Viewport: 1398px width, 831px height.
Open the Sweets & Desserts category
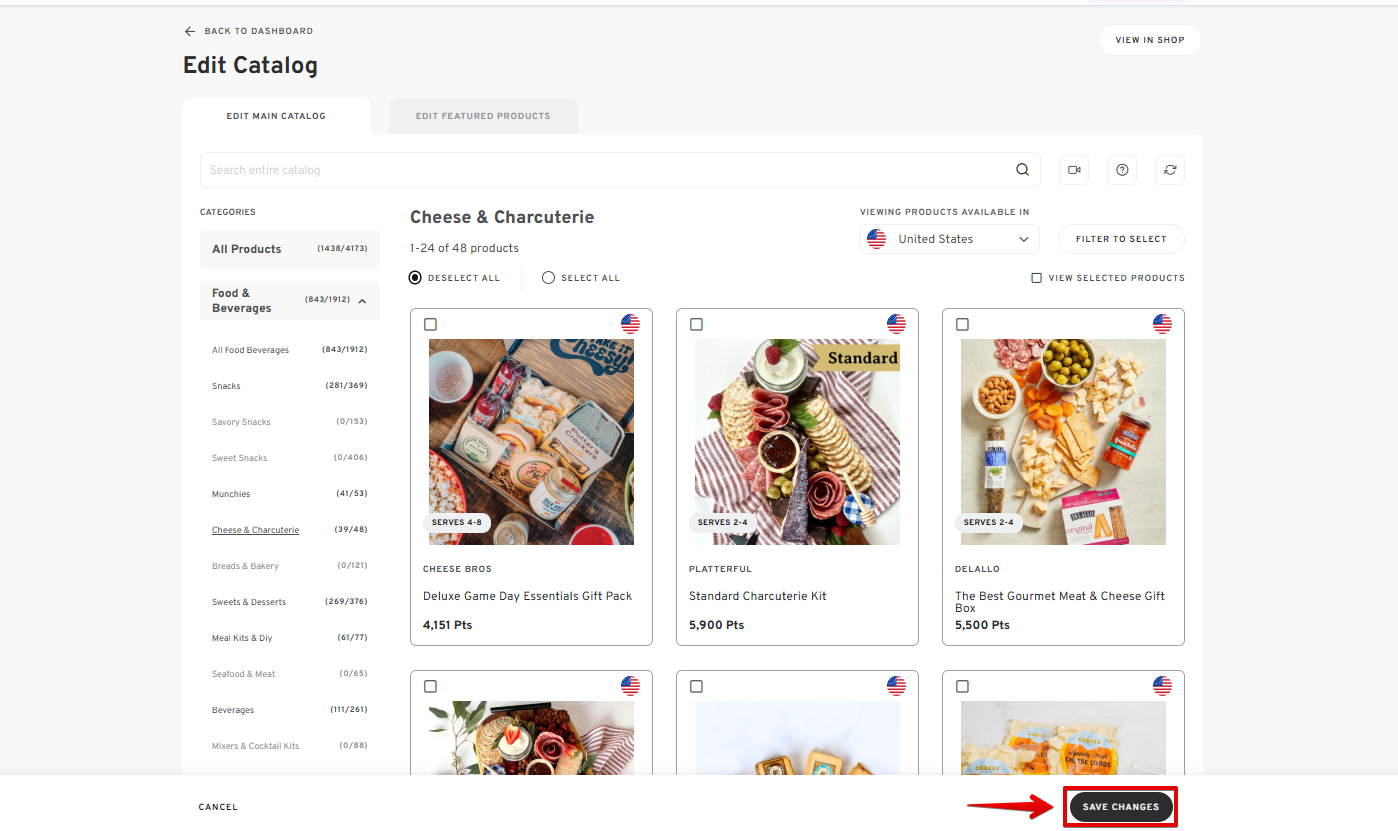[x=249, y=602]
